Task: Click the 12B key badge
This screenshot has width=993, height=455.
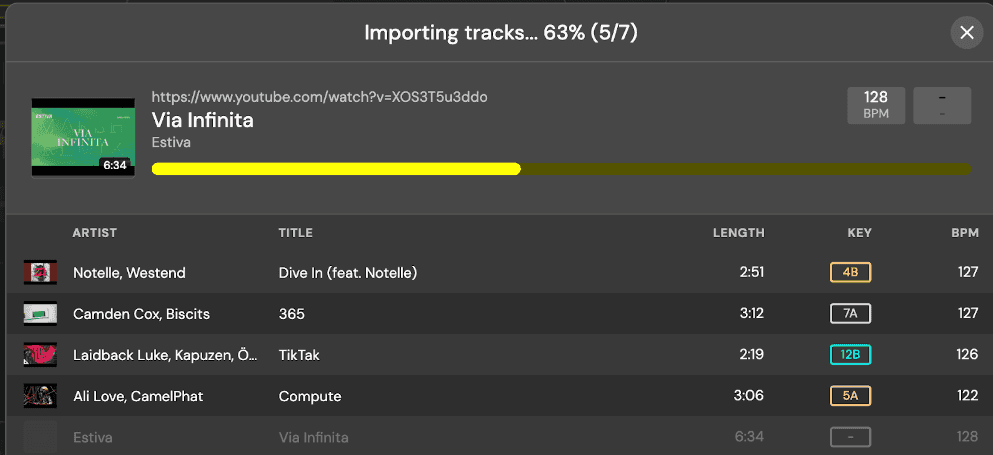Action: [850, 355]
